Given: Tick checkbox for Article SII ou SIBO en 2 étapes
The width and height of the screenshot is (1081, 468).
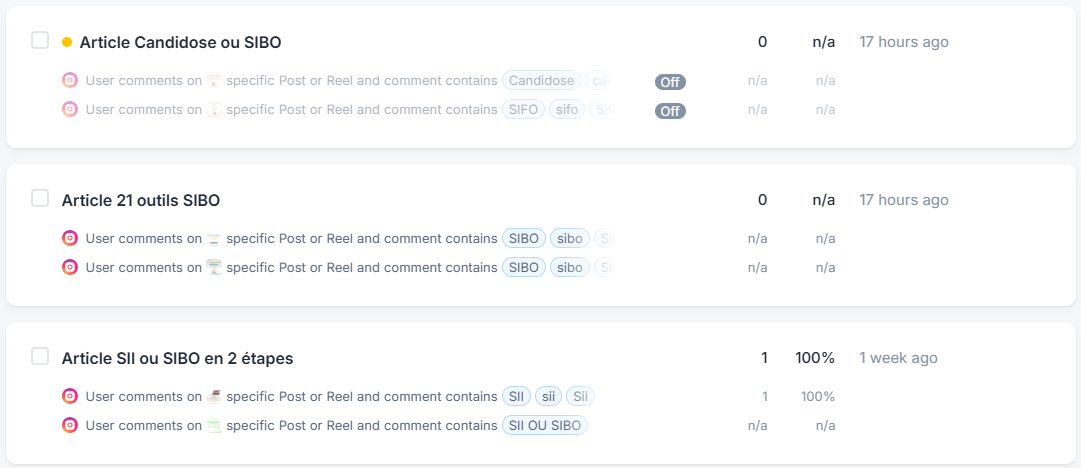Looking at the screenshot, I should click(x=40, y=356).
